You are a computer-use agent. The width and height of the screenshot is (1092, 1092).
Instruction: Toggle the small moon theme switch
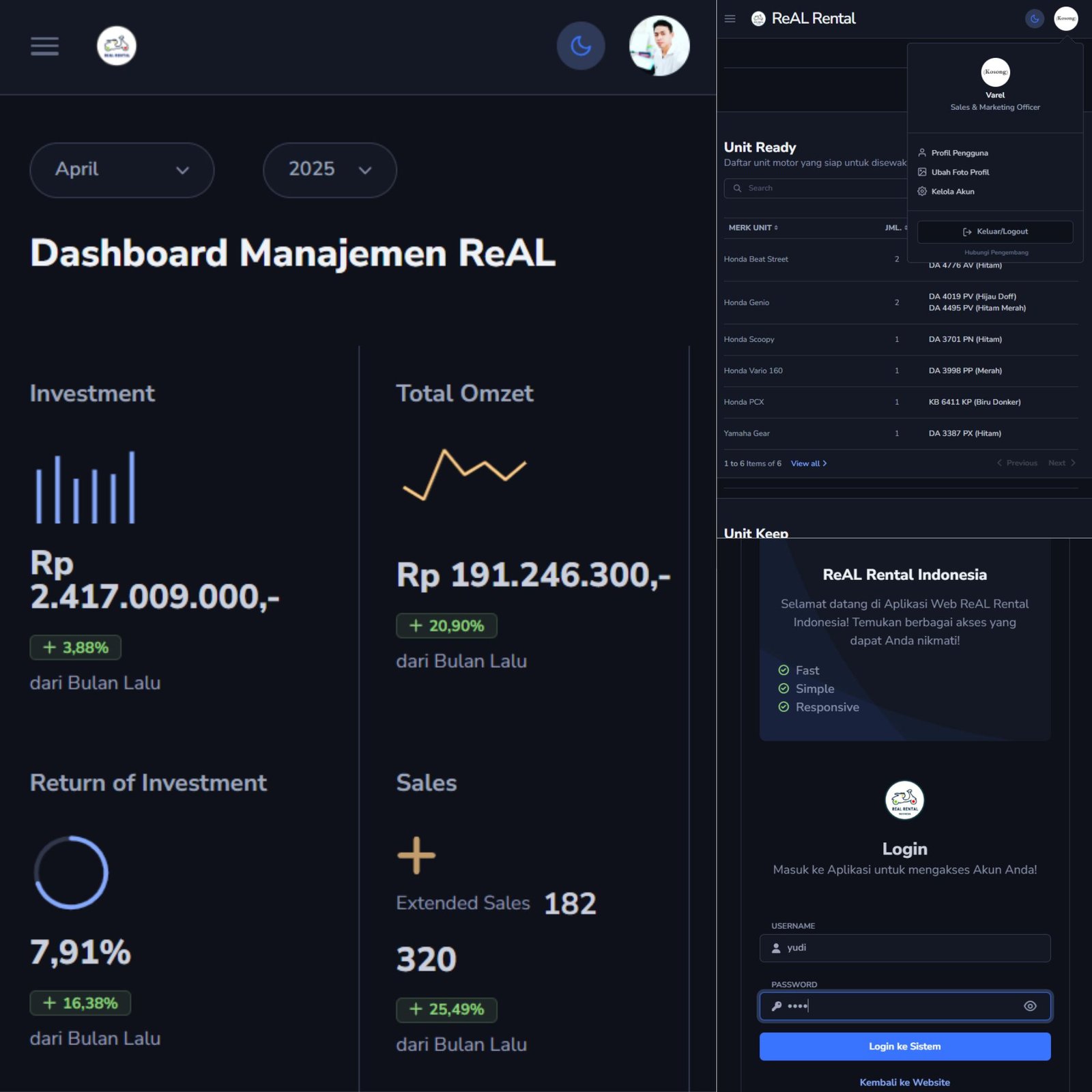coord(1035,19)
